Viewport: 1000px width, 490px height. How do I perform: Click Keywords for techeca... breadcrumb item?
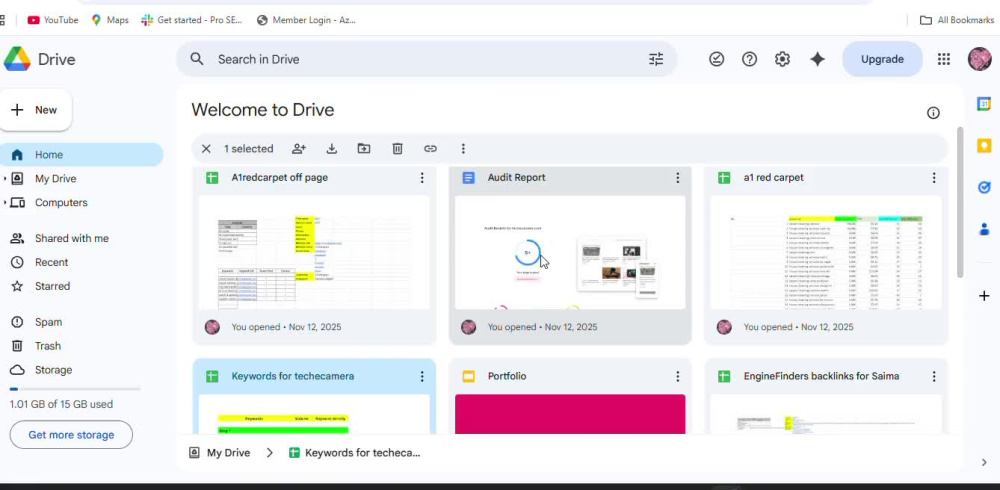pos(355,453)
